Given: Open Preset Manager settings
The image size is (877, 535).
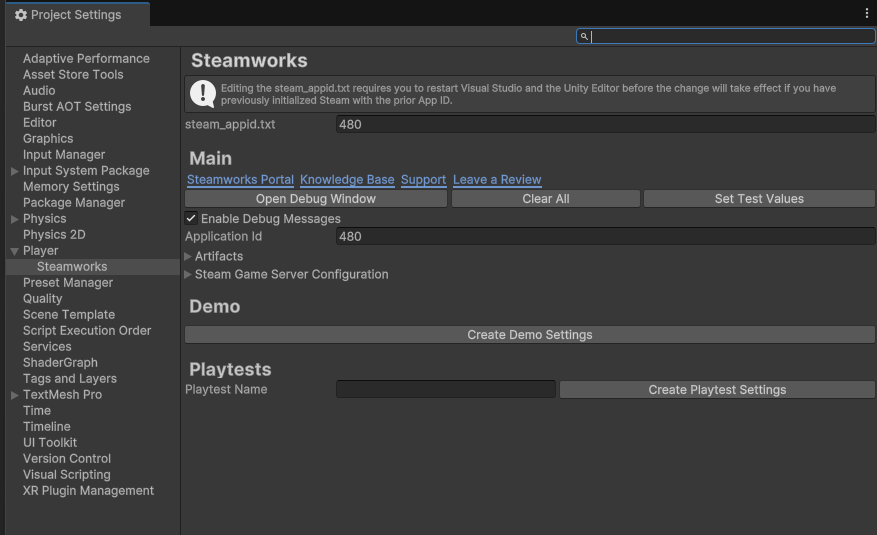Looking at the screenshot, I should point(68,283).
